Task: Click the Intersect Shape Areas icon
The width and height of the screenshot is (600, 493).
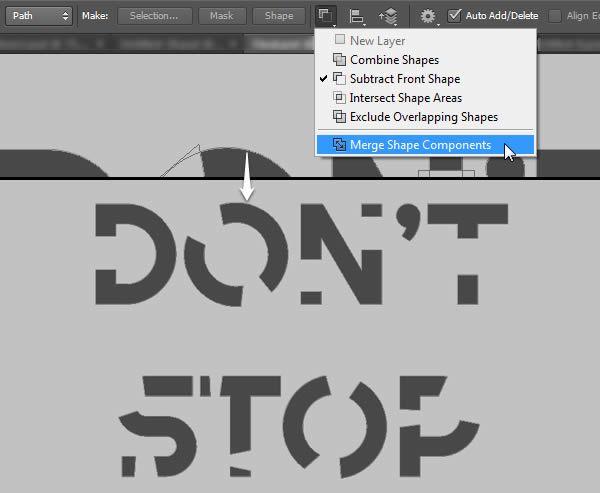Action: [x=339, y=98]
